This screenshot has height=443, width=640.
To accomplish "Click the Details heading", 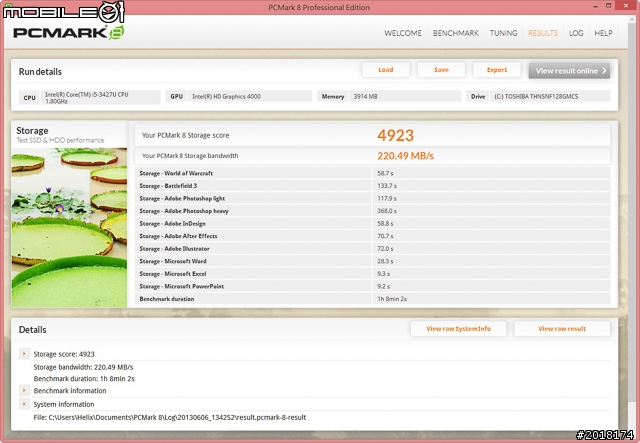I will pos(32,329).
